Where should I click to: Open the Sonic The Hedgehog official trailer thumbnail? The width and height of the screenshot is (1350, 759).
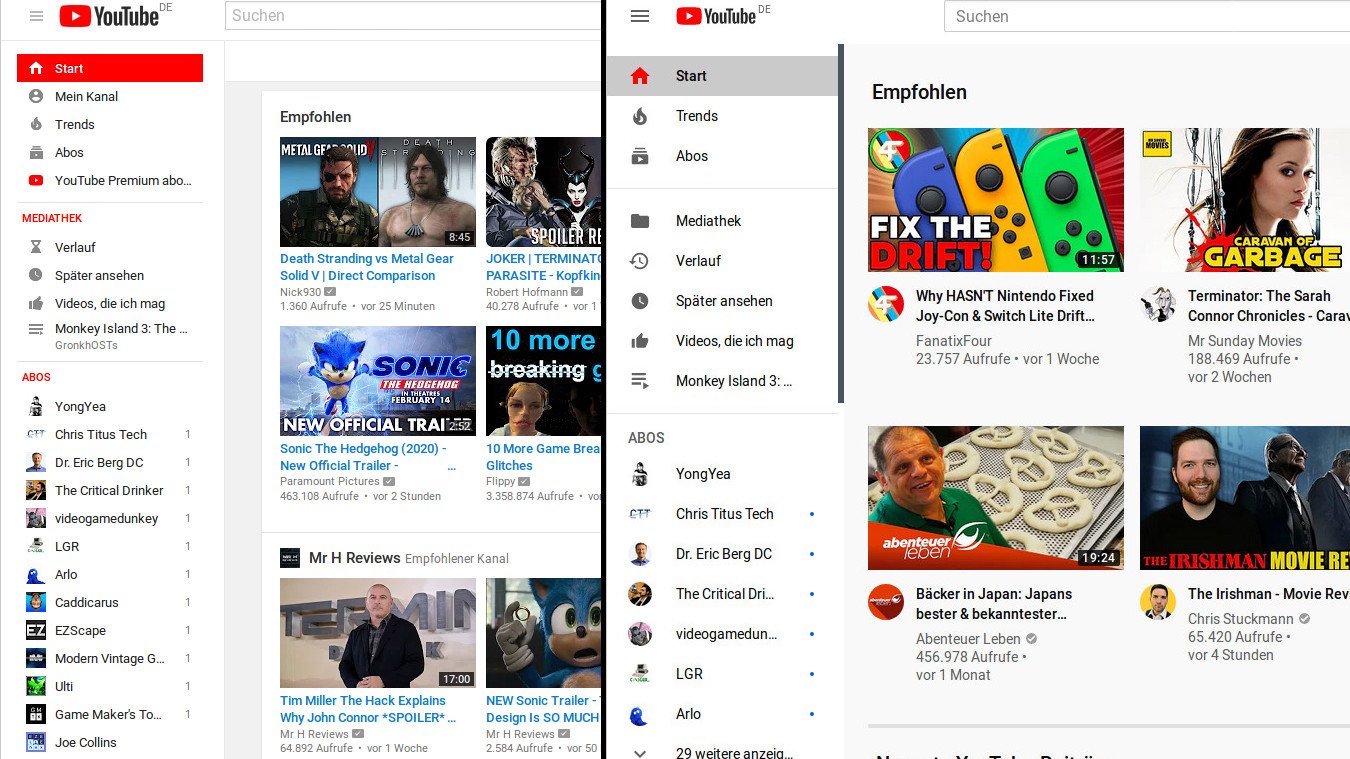tap(378, 381)
